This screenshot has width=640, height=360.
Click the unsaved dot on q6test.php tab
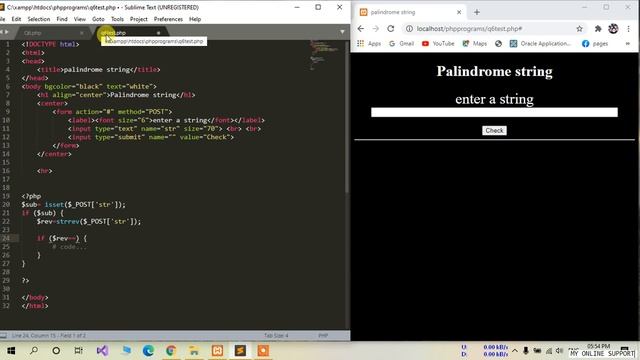(158, 33)
